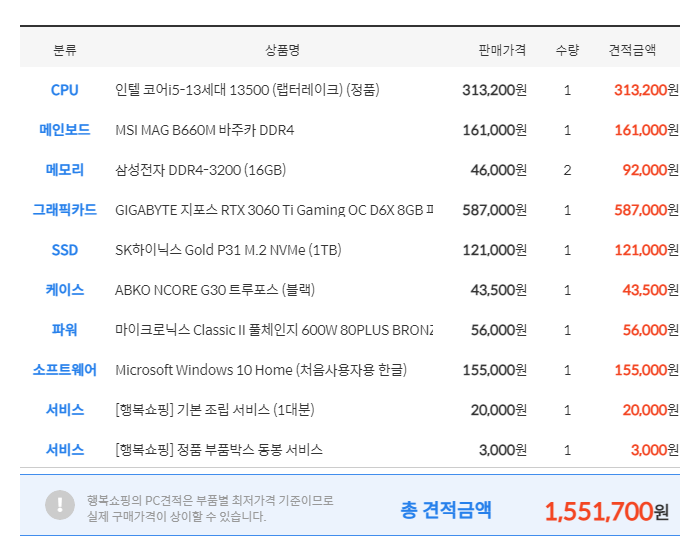Click the SSD sale price 121,000원
Screen dimensions: 700x556
(495, 250)
